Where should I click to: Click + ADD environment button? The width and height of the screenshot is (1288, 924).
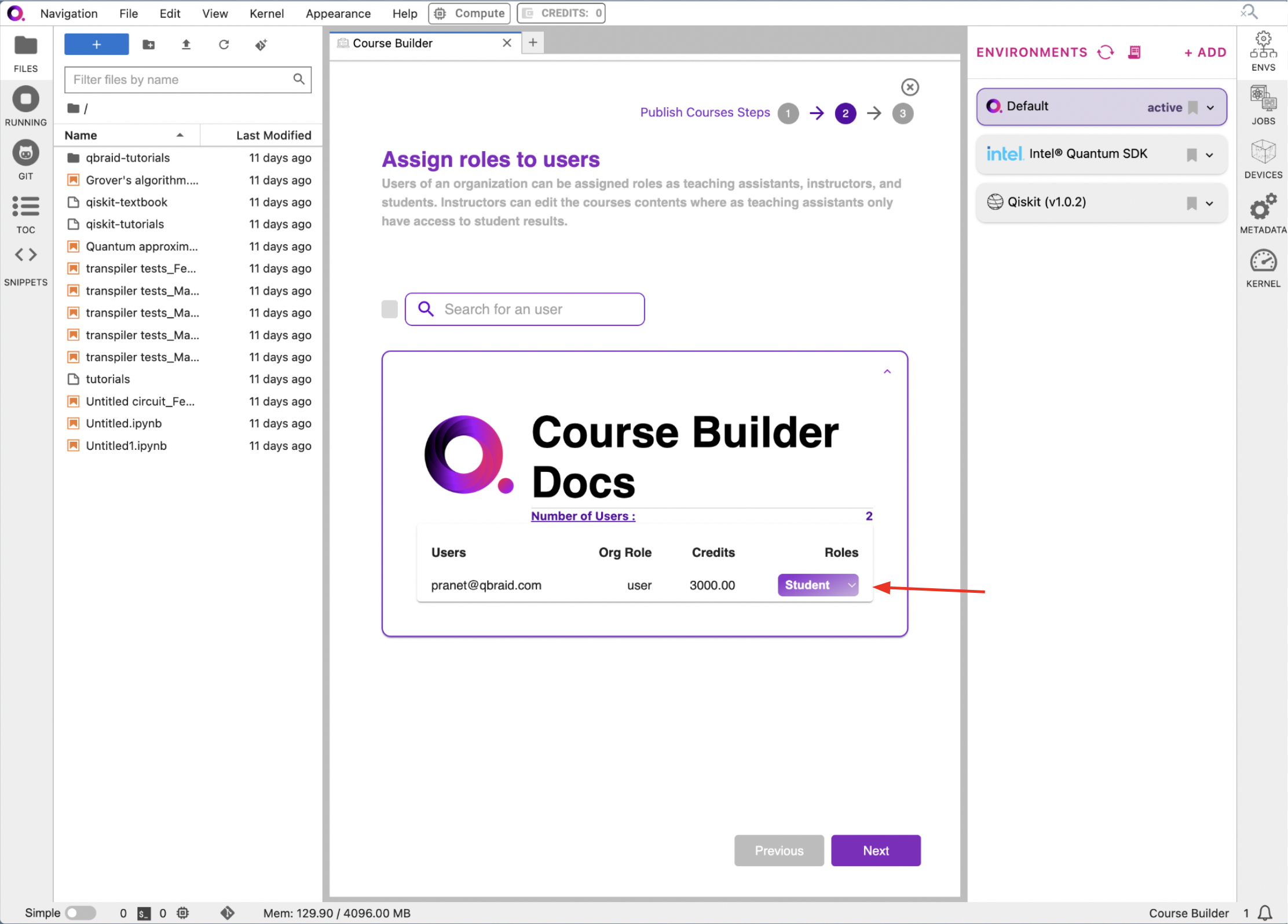point(1205,52)
